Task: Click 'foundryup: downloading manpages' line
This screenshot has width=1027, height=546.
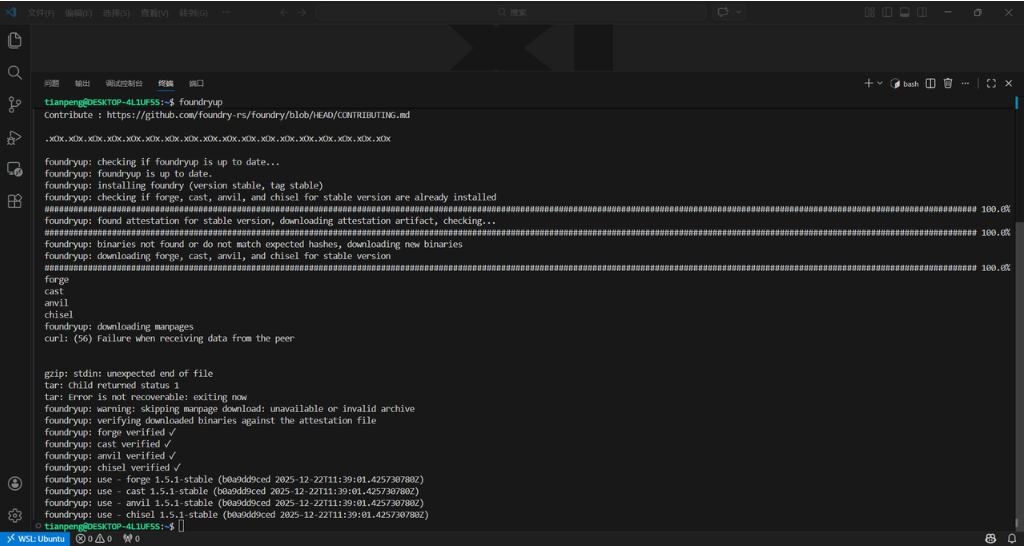Action: (119, 327)
